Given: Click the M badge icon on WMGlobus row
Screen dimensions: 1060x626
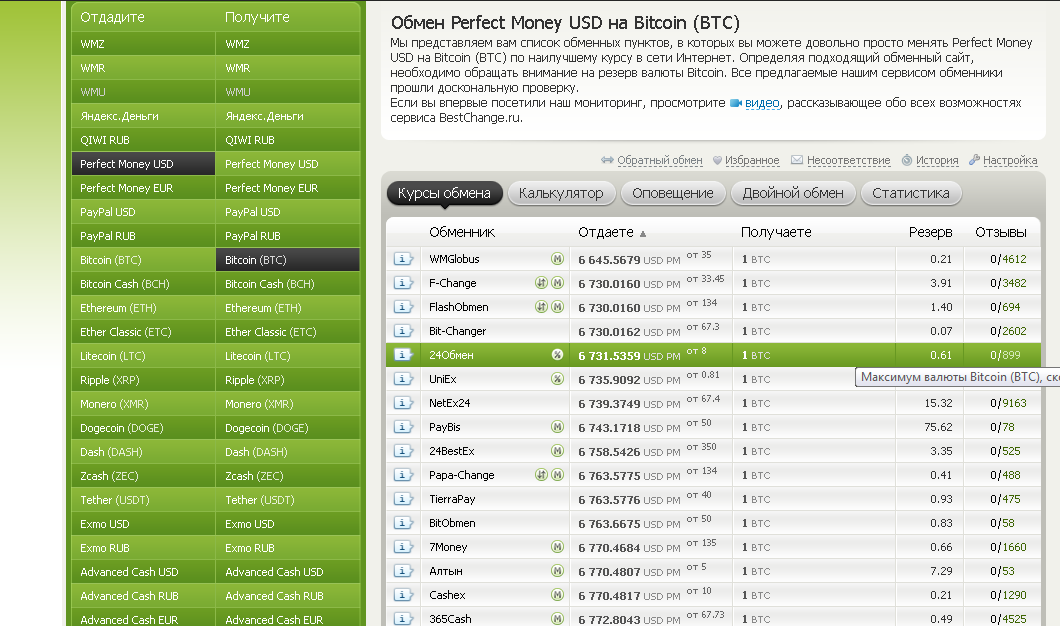Looking at the screenshot, I should pos(557,259).
